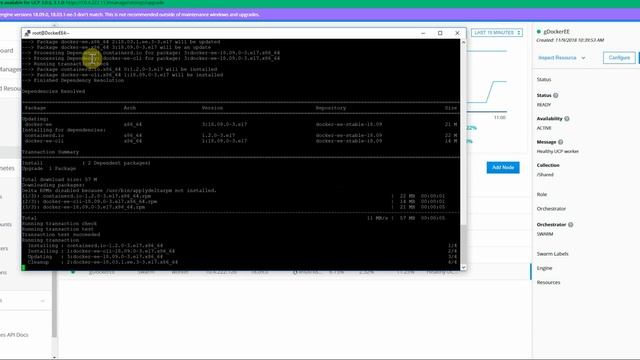Click the Created 11/9/2018 timestamp text
This screenshot has height=360, width=640.
click(570, 40)
